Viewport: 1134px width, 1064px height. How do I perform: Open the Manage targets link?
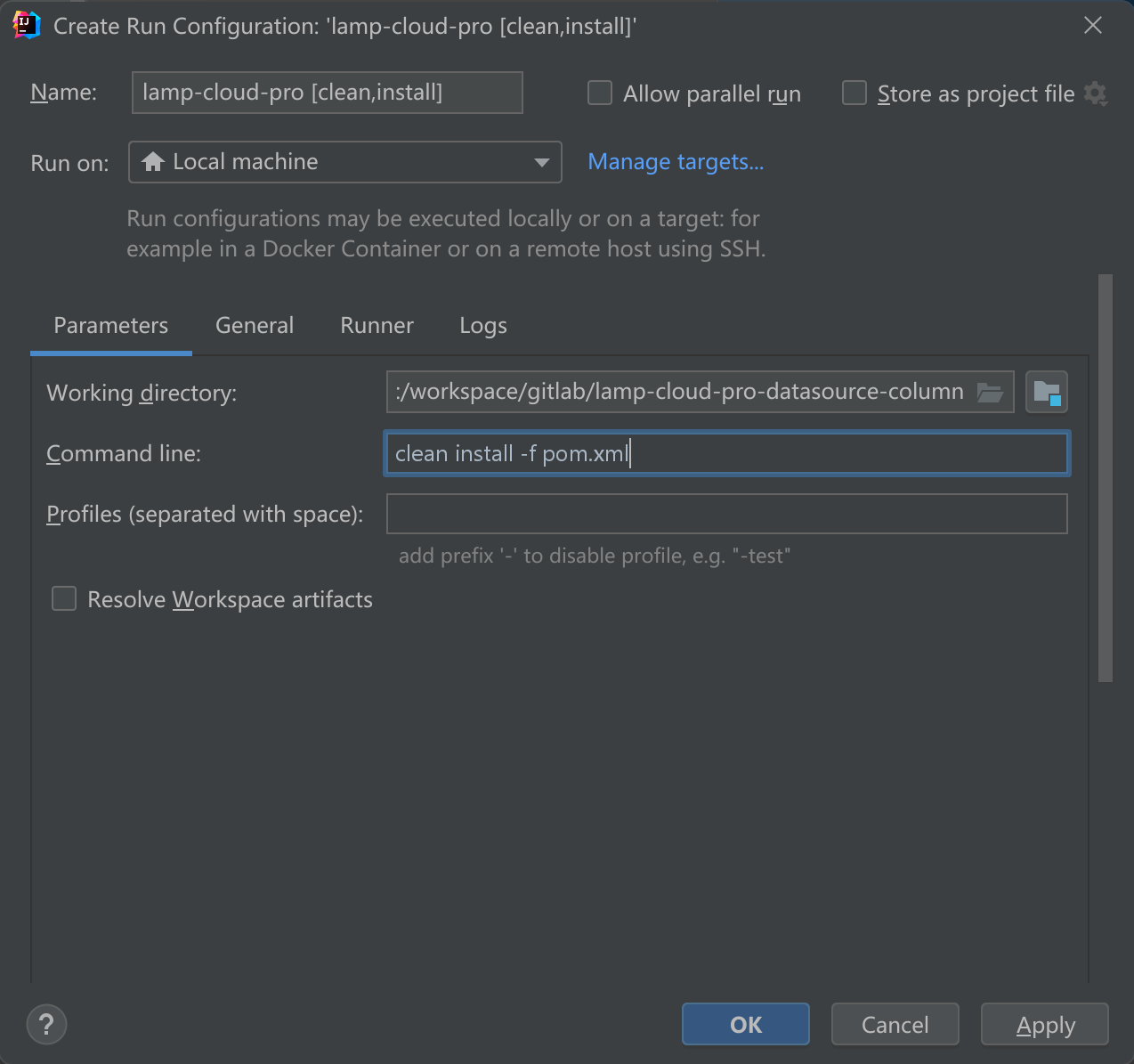click(676, 162)
